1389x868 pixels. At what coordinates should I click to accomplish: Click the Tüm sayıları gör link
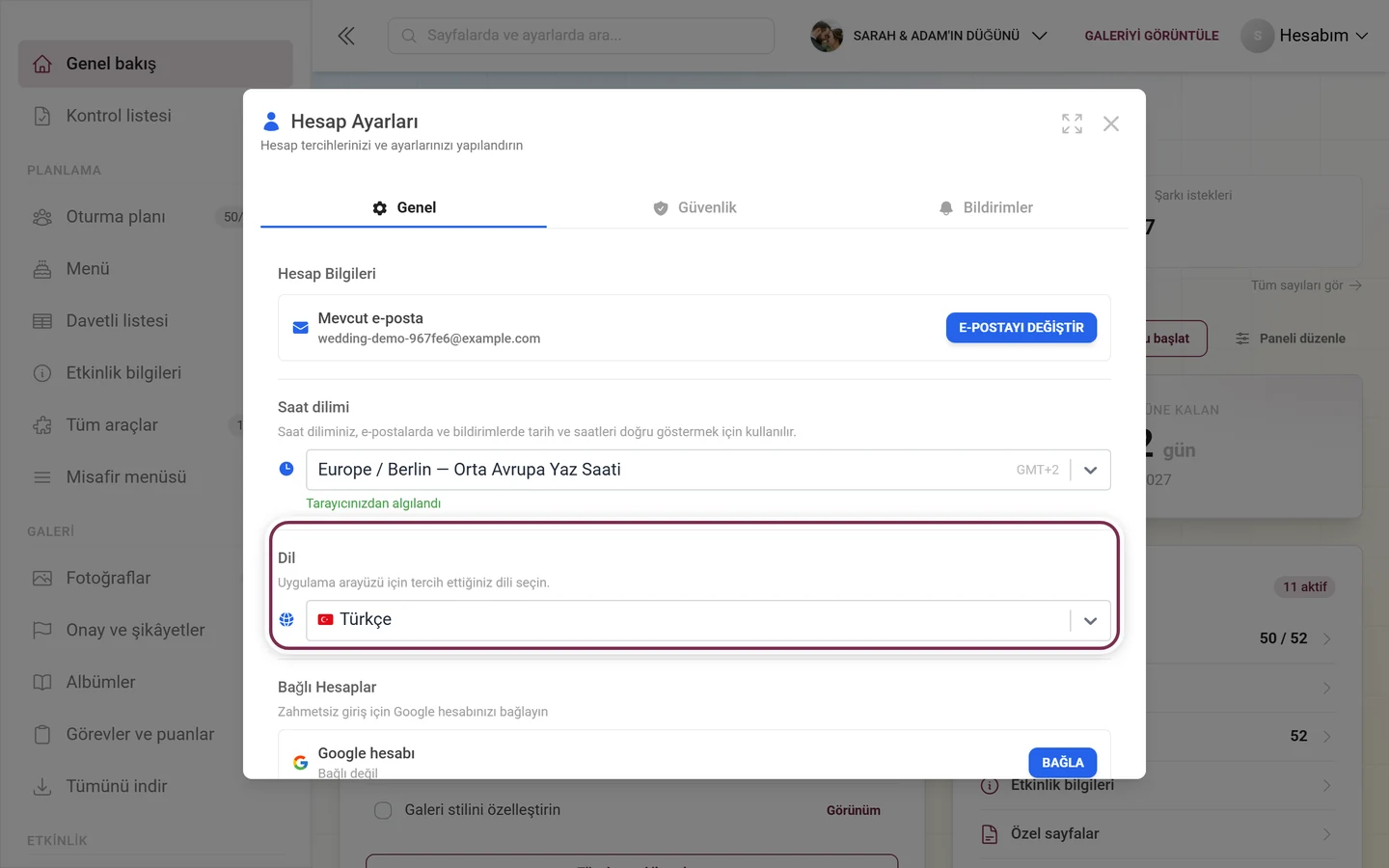[x=1306, y=285]
